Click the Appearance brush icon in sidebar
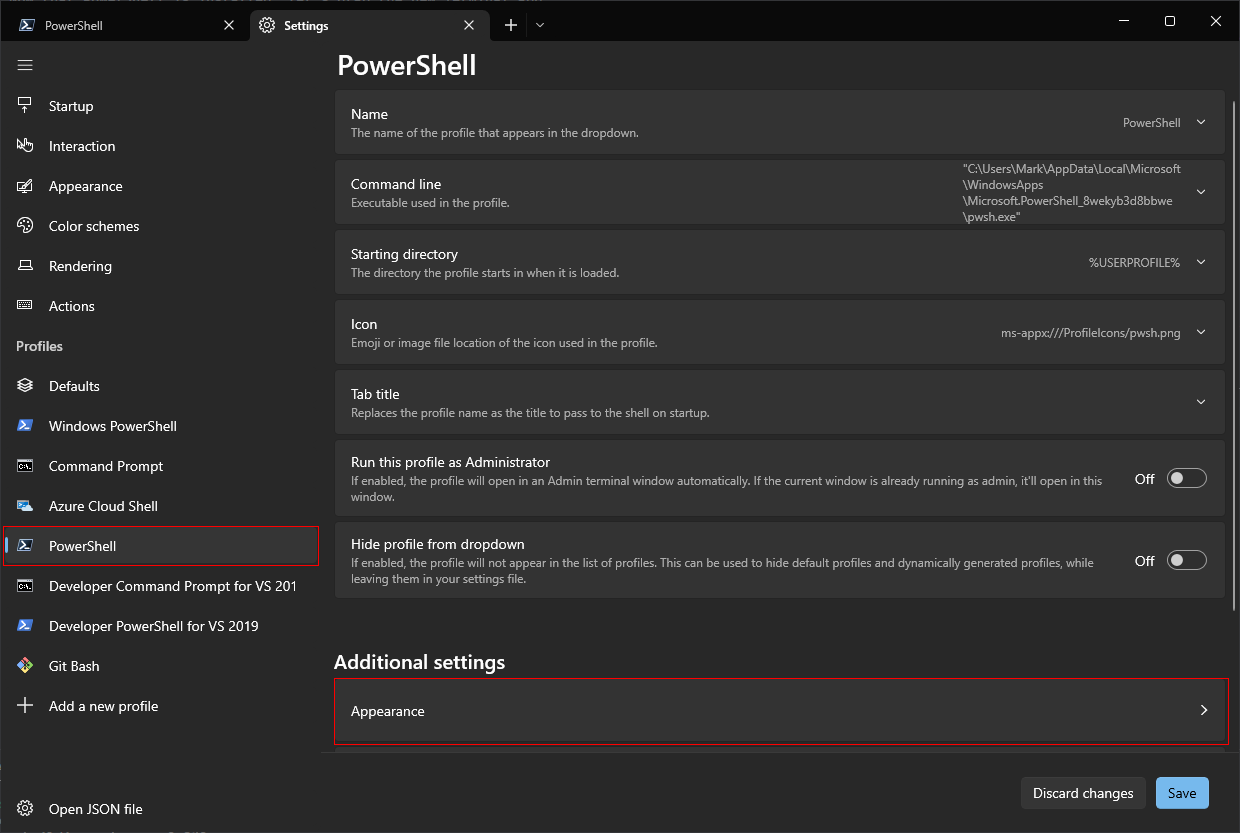The height and width of the screenshot is (833, 1240). point(25,185)
